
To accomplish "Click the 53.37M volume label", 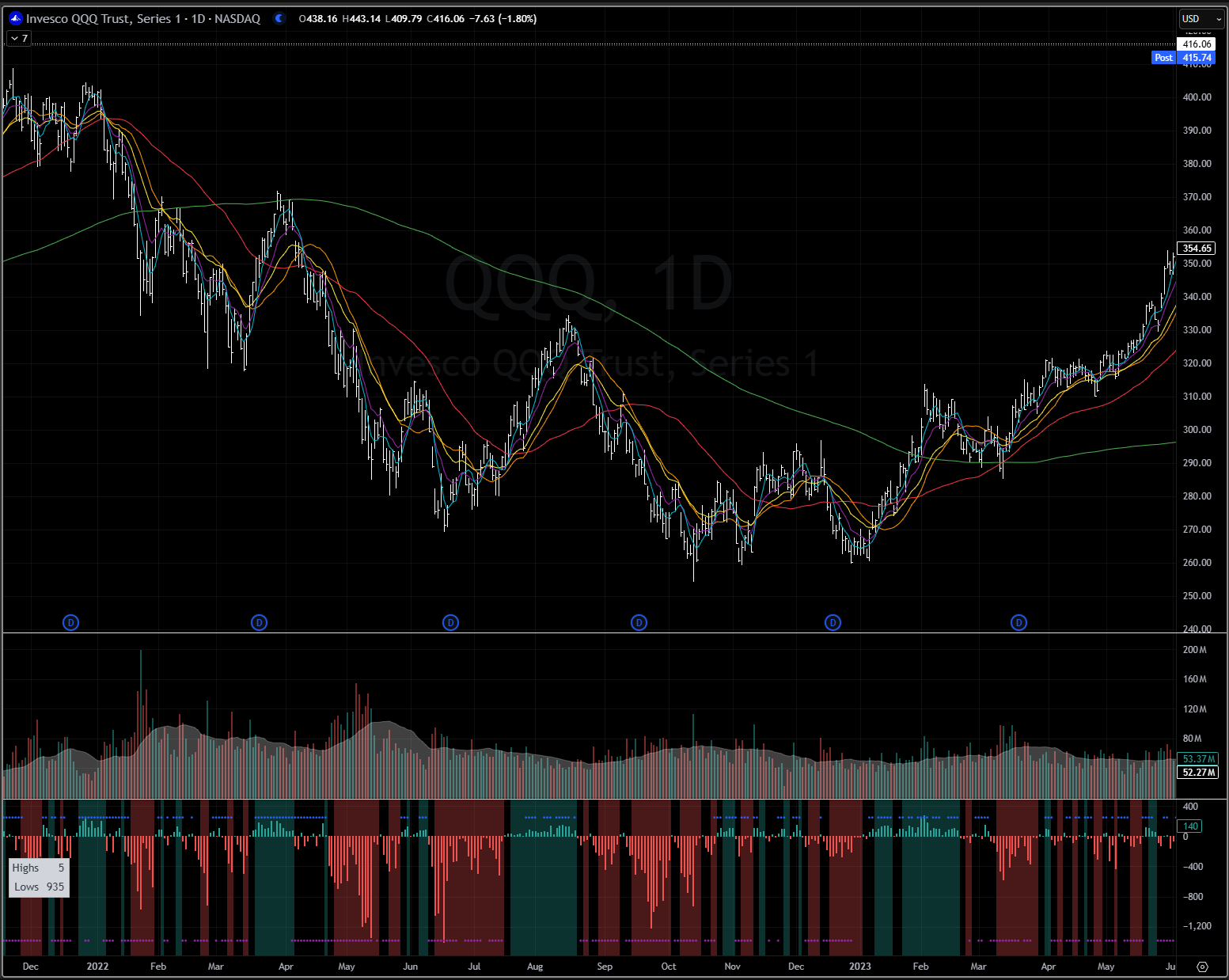I will [x=1198, y=759].
